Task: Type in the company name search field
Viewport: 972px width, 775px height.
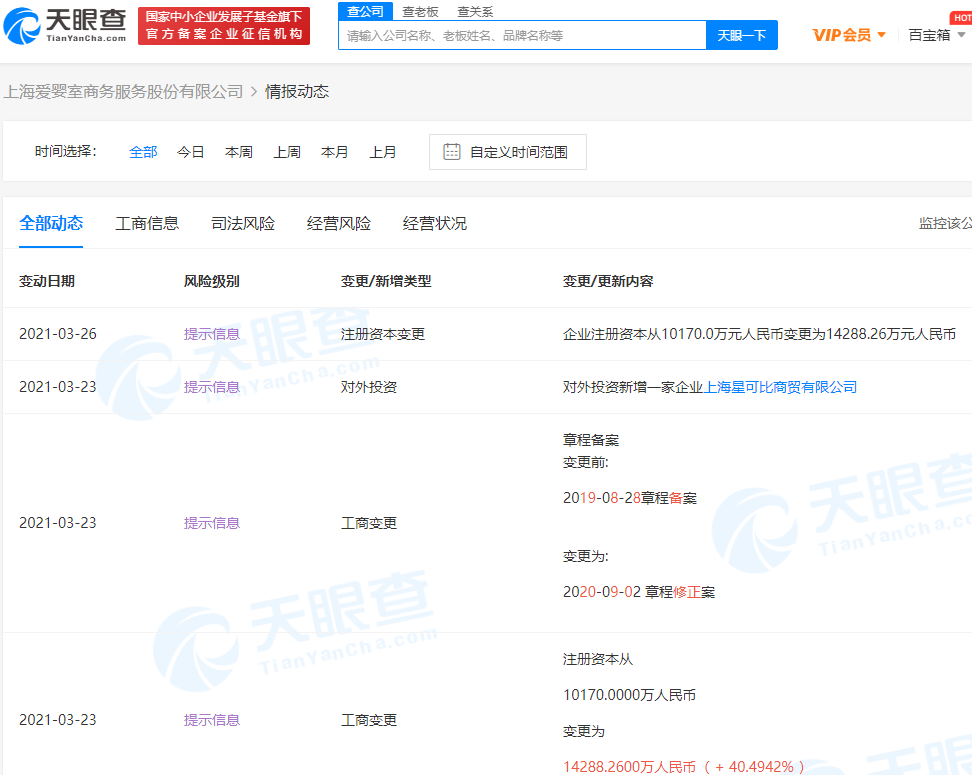Action: [522, 35]
